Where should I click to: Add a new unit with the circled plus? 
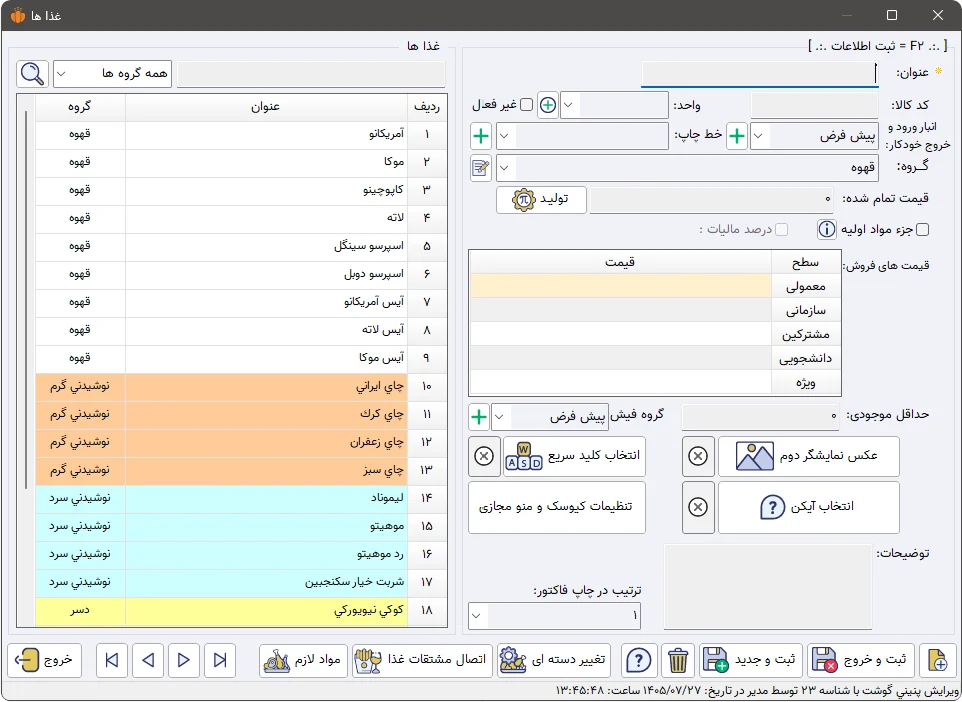coord(548,106)
